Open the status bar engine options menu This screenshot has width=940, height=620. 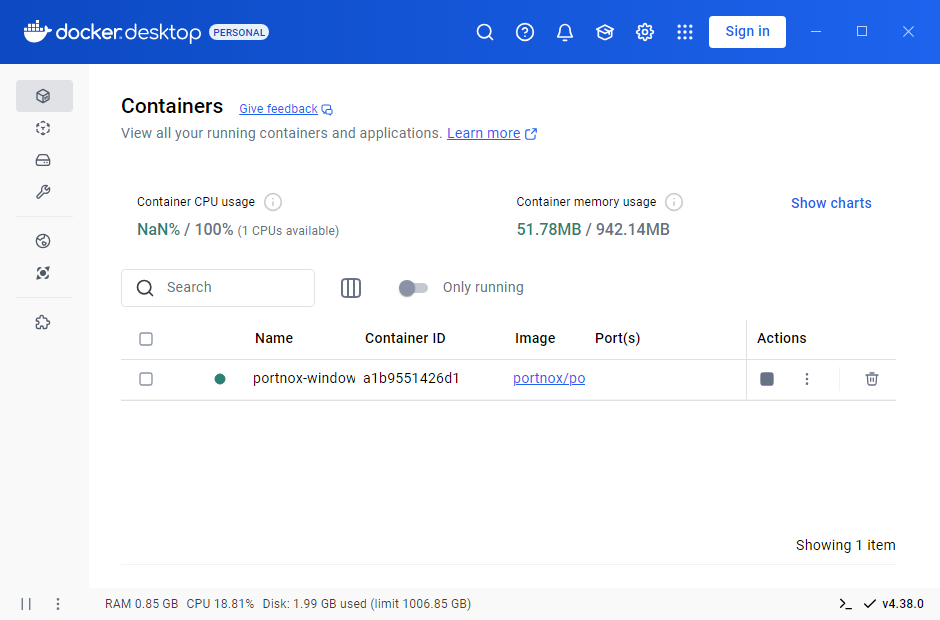tap(58, 604)
